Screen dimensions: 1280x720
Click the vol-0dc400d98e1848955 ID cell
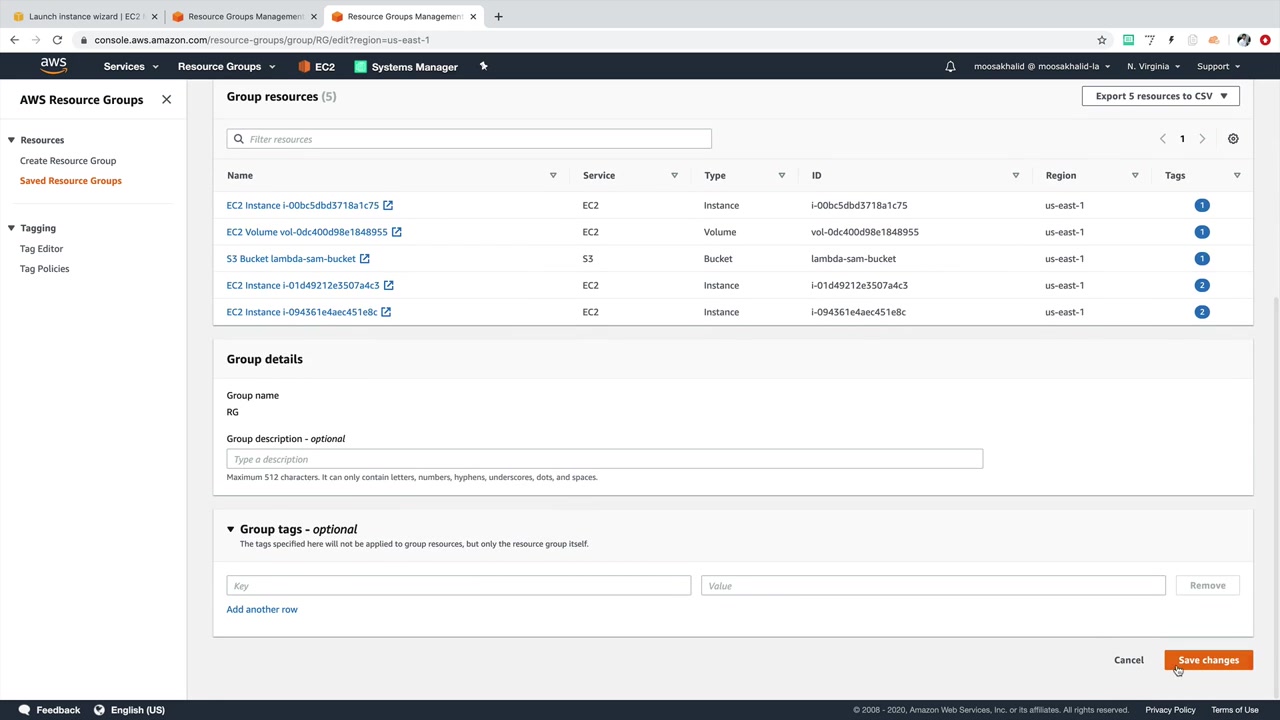[865, 232]
